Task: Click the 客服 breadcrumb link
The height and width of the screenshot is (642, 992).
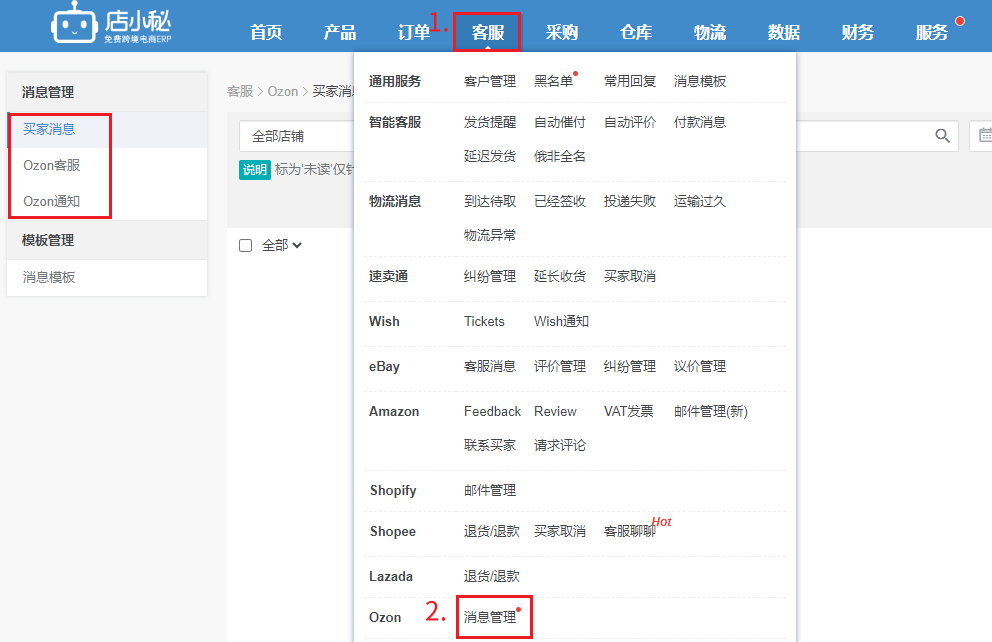Action: pyautogui.click(x=240, y=92)
